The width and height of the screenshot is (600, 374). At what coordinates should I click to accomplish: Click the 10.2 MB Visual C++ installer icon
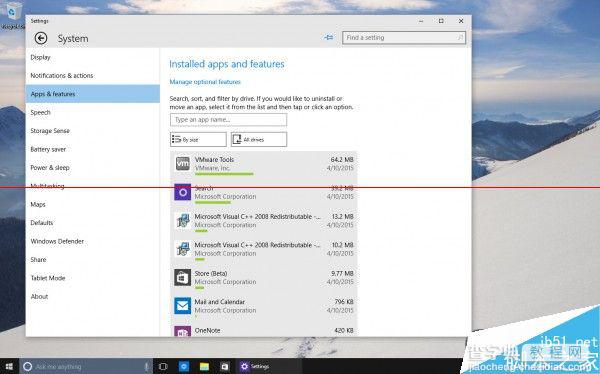coord(183,249)
